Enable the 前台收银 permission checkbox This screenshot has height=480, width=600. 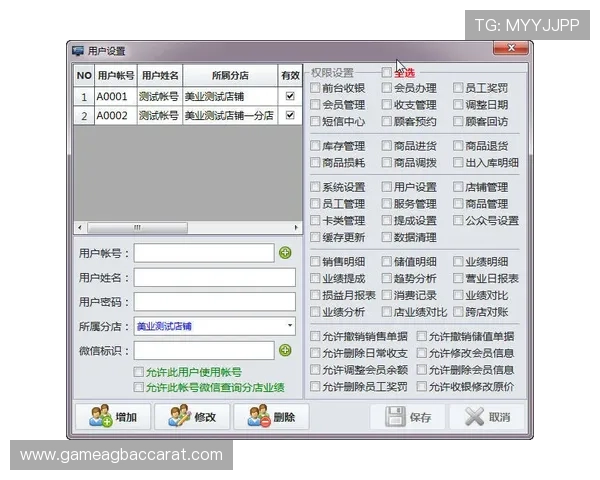pos(315,88)
